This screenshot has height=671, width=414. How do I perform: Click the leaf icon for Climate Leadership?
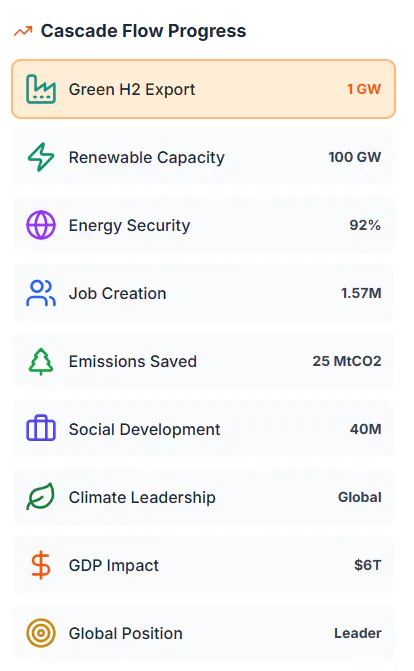41,496
